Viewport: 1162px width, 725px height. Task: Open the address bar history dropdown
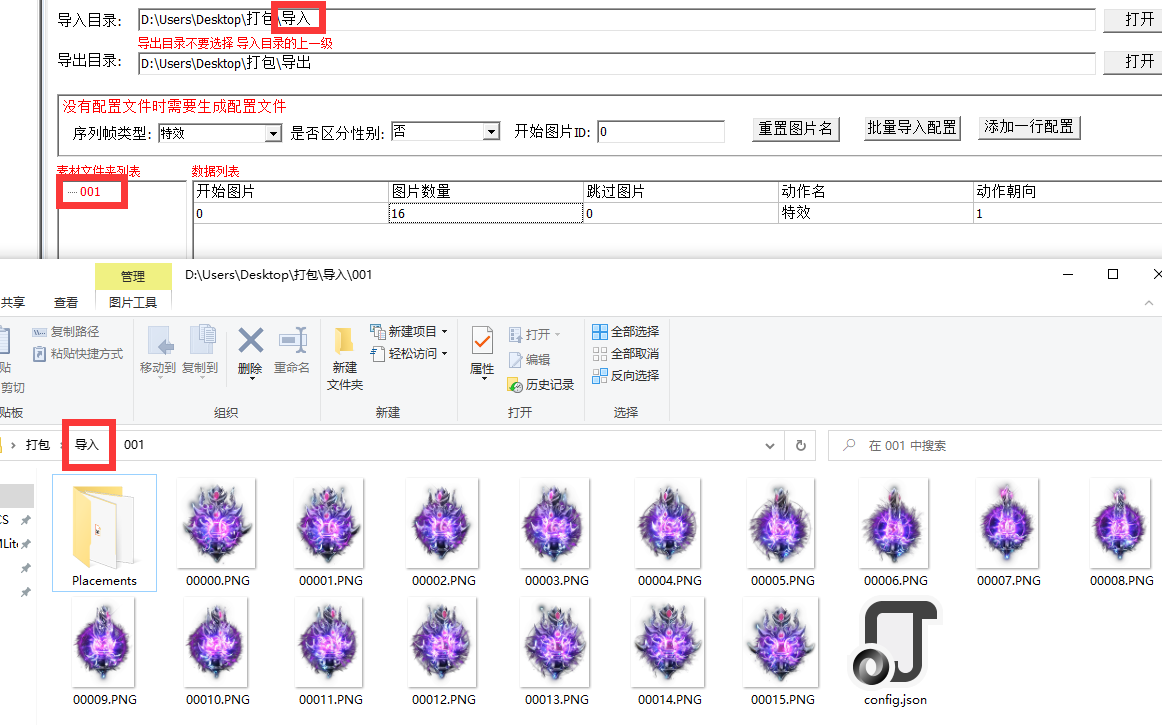[x=770, y=446]
